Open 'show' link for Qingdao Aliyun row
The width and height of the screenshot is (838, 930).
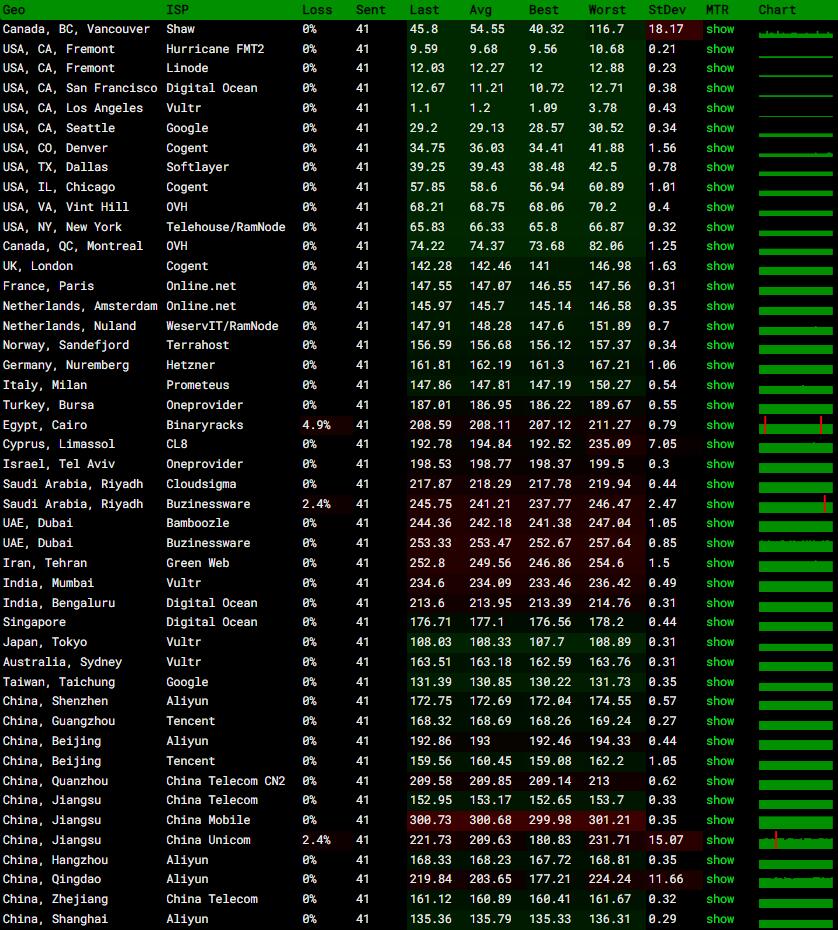pyautogui.click(x=720, y=880)
